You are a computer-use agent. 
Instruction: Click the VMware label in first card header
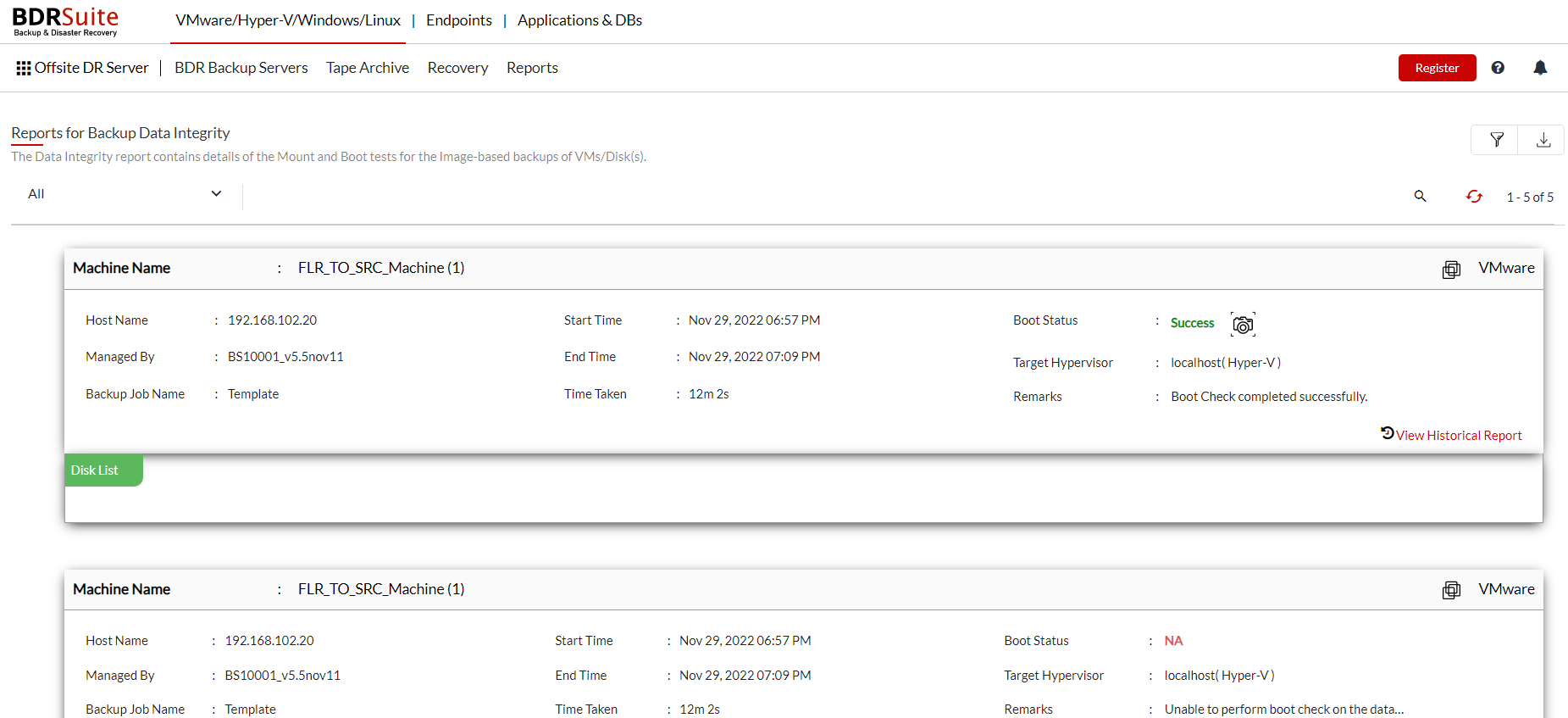point(1506,268)
